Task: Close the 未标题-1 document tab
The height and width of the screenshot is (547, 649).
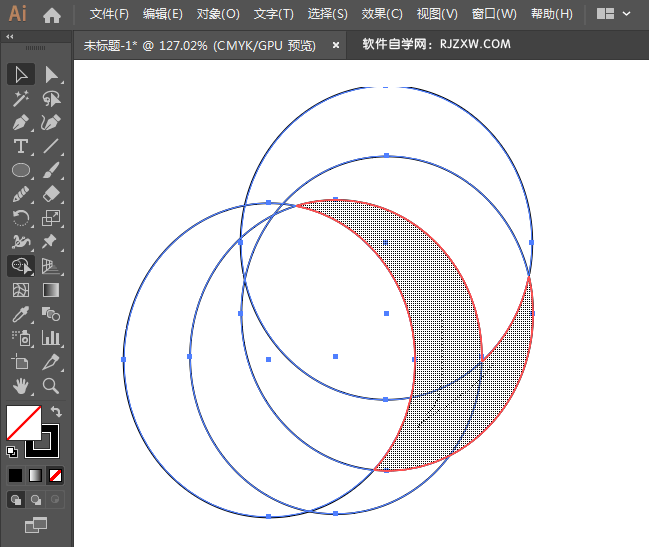Action: click(336, 45)
